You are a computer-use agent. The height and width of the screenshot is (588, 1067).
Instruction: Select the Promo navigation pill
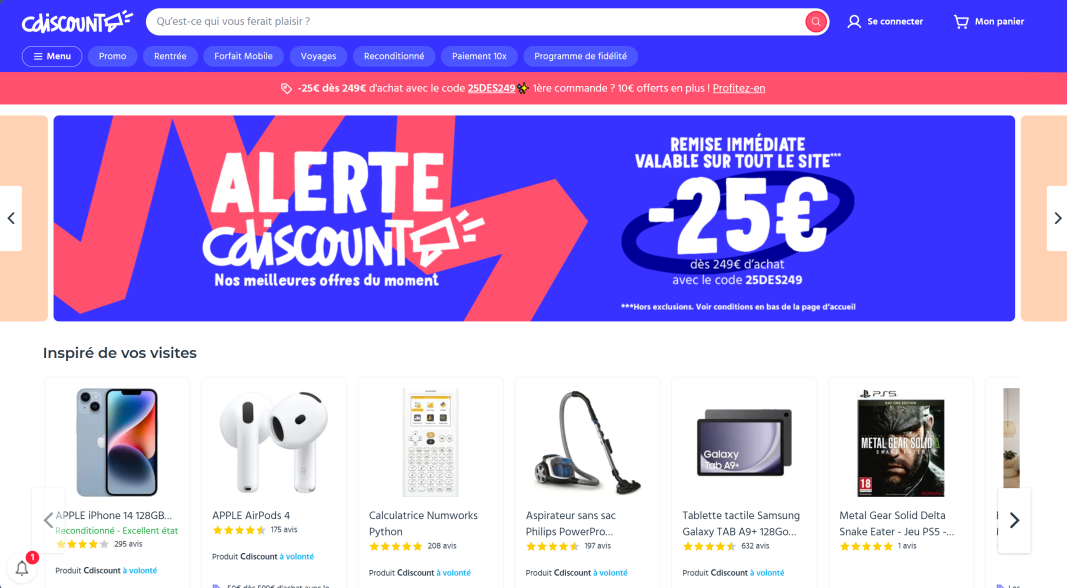[x=112, y=56]
